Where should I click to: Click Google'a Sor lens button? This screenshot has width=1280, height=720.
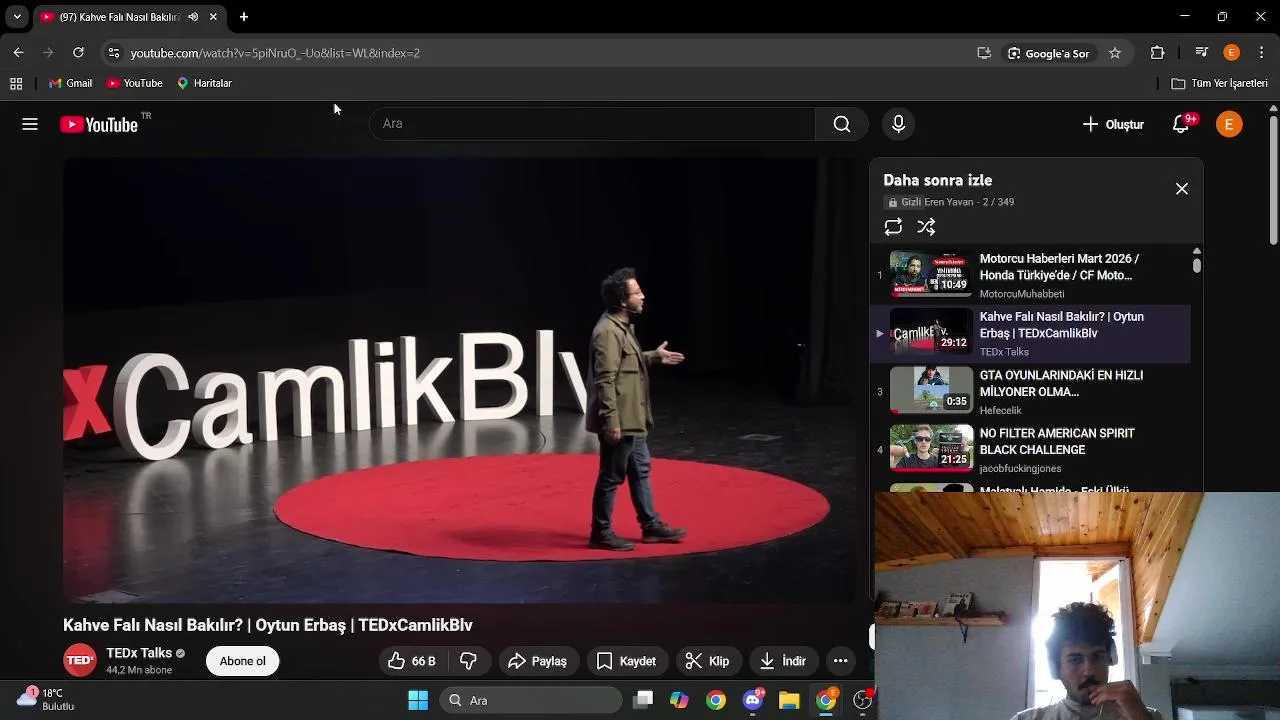[1048, 53]
